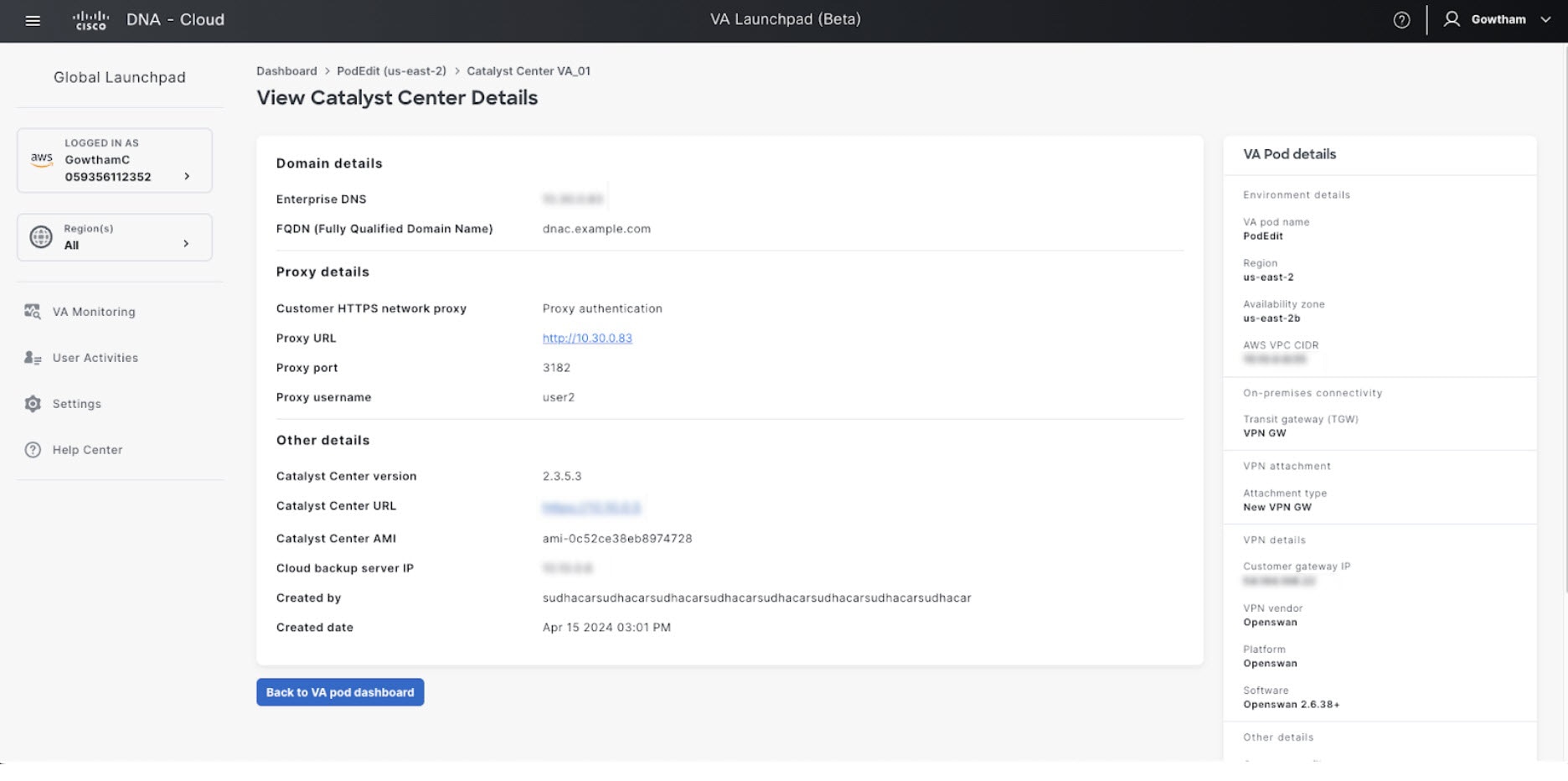Select Created date Apr 15 2024 value
Image resolution: width=1568 pixels, height=781 pixels.
coord(606,628)
